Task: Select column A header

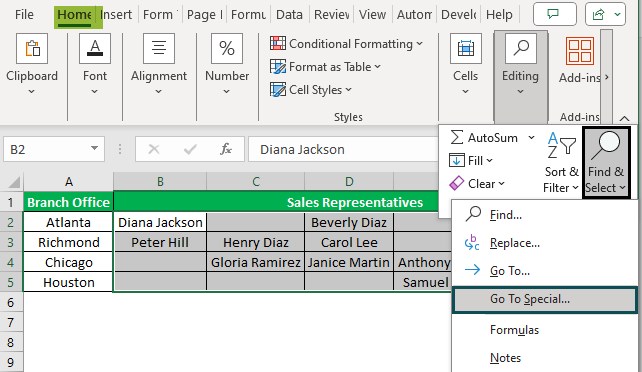Action: coord(68,181)
